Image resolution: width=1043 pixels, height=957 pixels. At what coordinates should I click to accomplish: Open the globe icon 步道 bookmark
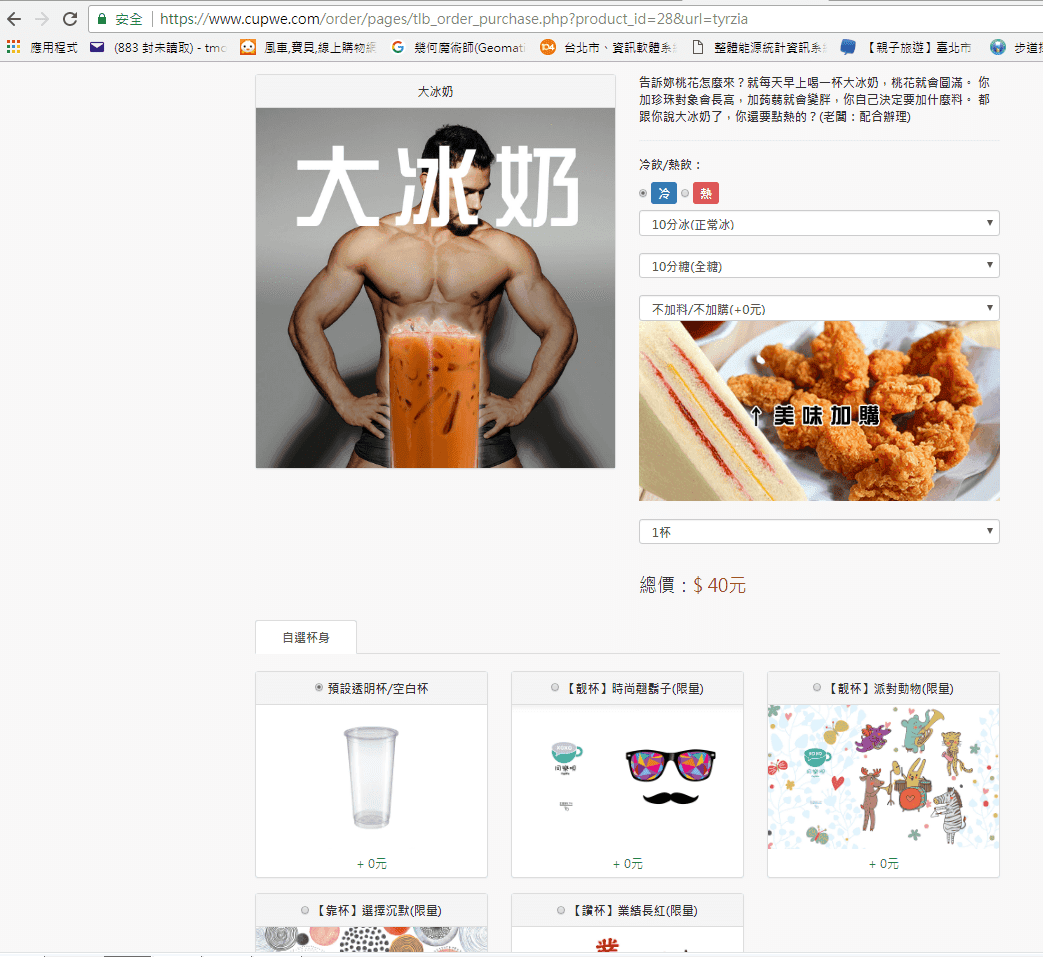pos(1016,47)
